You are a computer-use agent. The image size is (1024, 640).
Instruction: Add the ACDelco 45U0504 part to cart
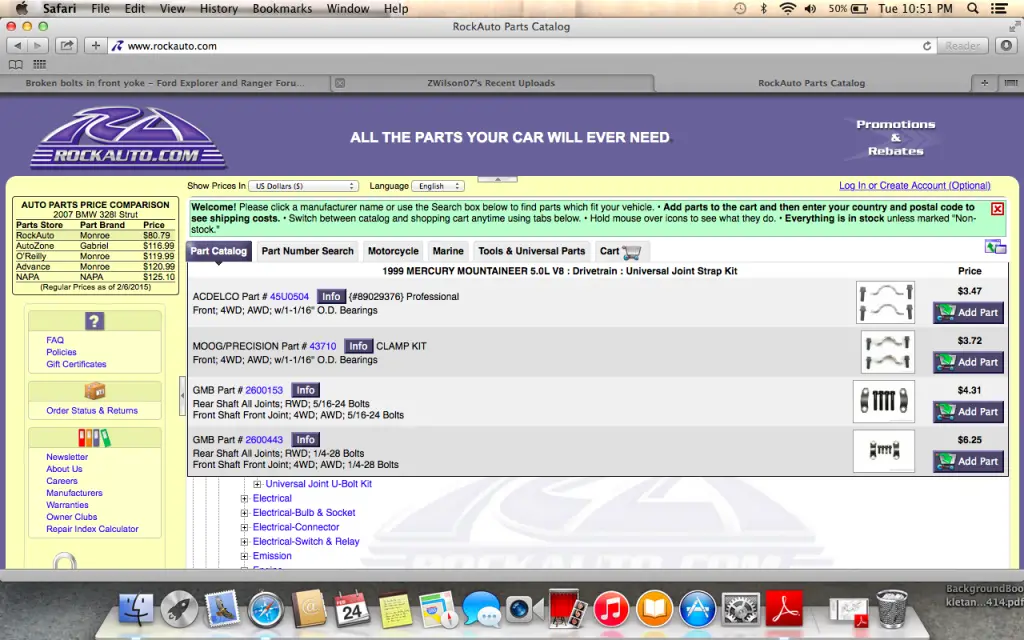(x=968, y=313)
